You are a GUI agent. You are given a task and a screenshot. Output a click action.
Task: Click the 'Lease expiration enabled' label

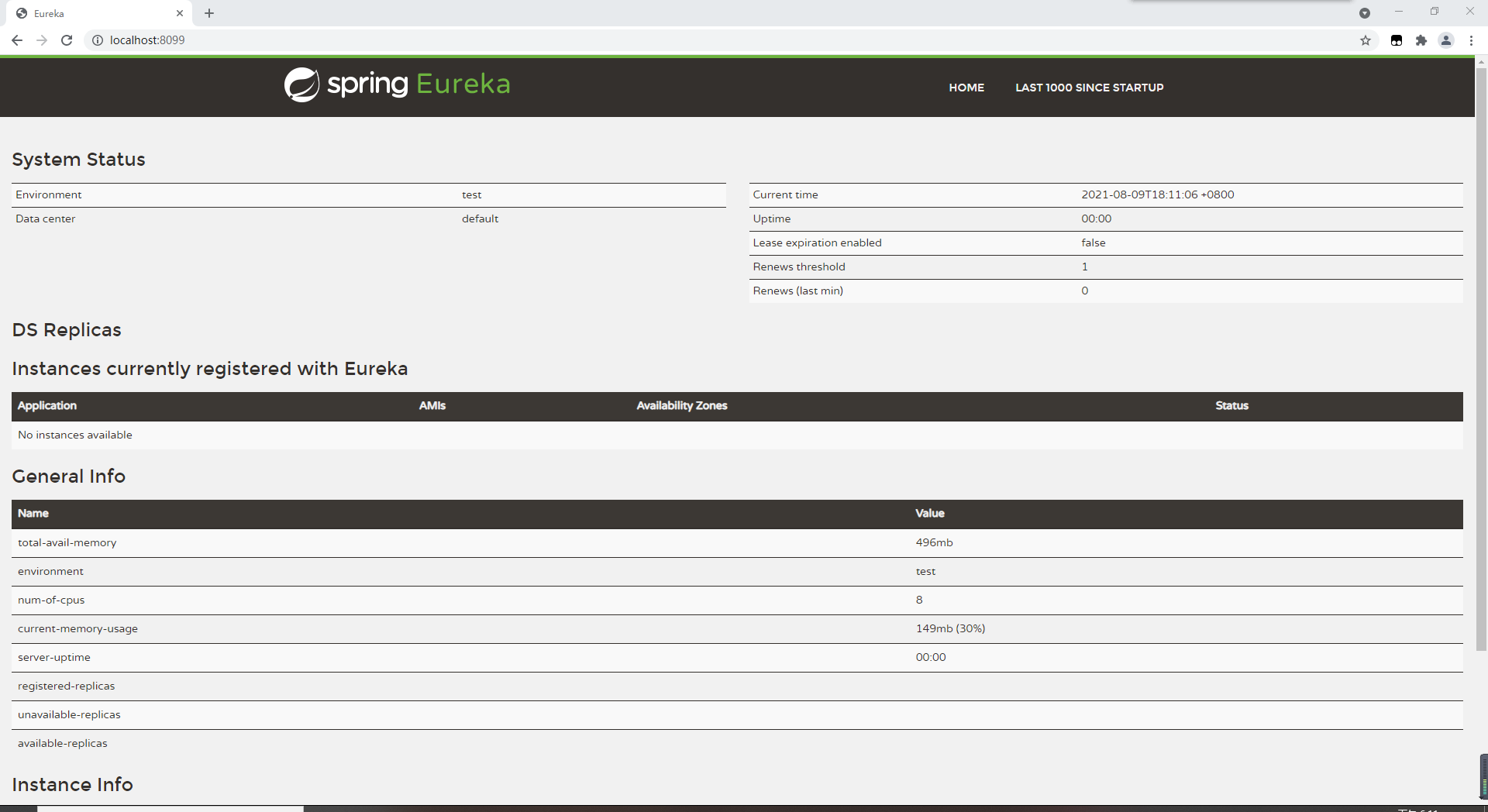(817, 243)
